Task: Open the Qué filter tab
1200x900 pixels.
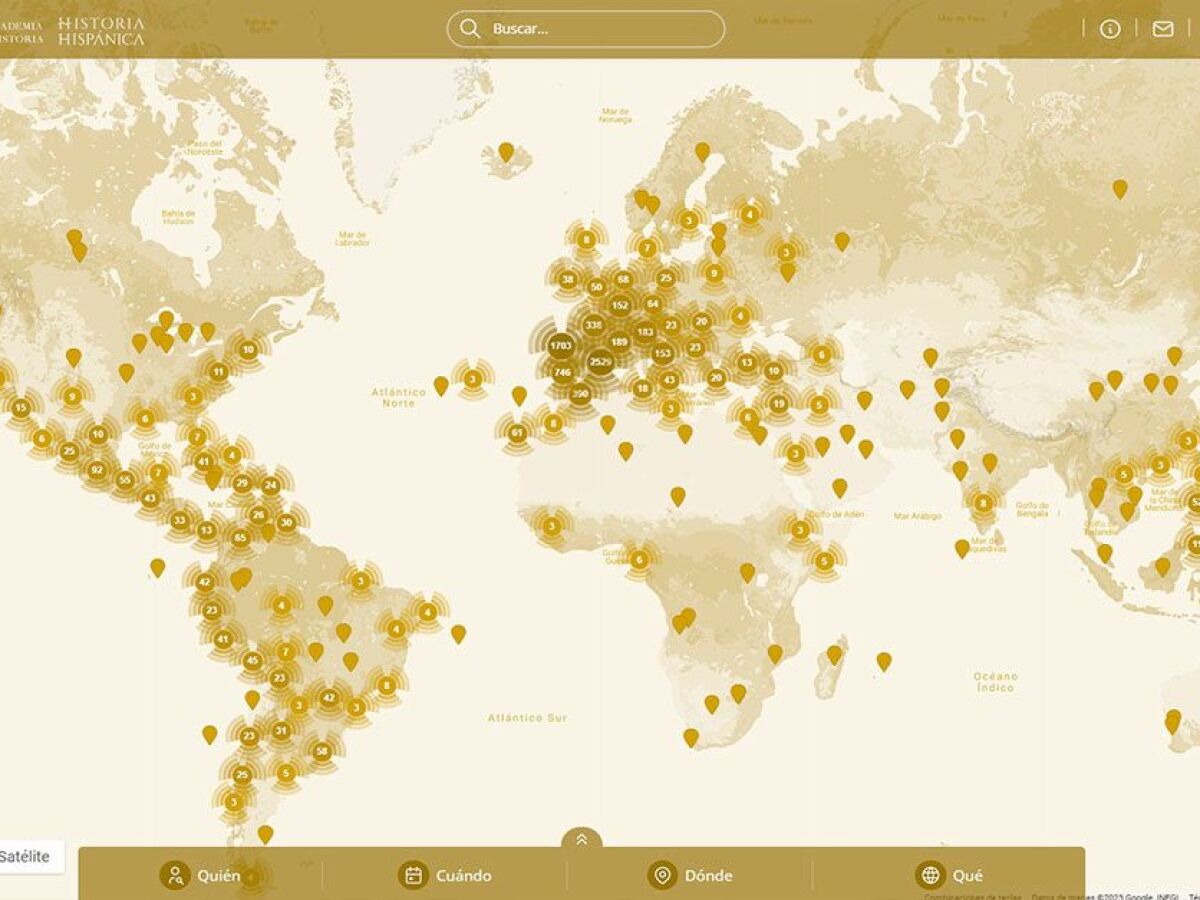Action: tap(949, 875)
